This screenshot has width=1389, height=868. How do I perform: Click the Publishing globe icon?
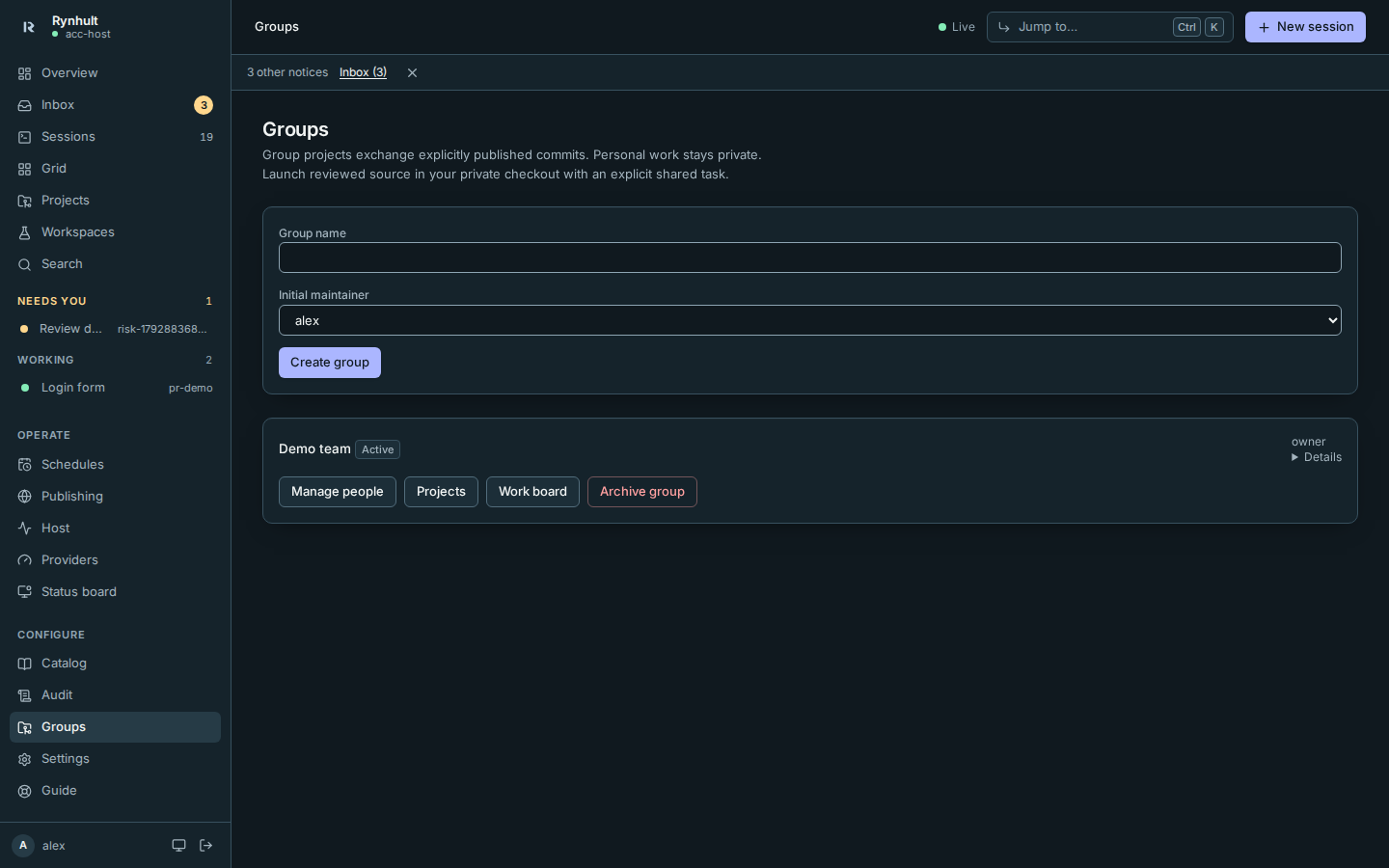tap(25, 497)
